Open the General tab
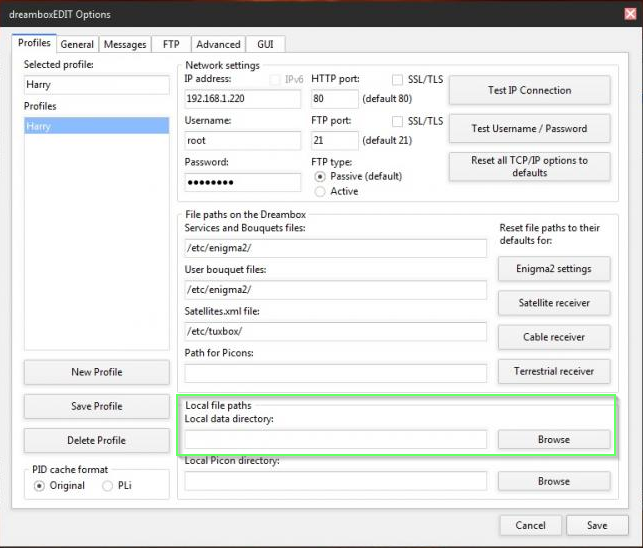The image size is (643, 548). tap(77, 44)
